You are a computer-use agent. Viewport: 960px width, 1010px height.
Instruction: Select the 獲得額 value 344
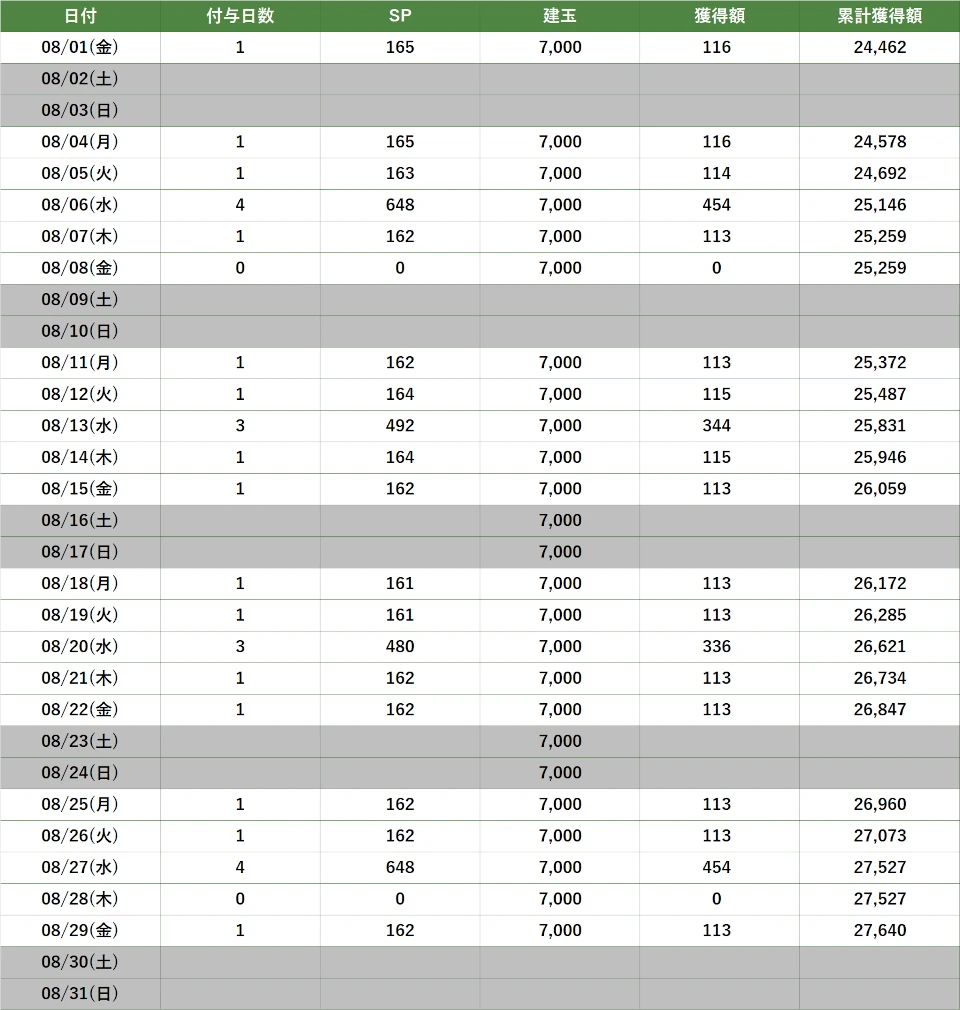(x=717, y=426)
